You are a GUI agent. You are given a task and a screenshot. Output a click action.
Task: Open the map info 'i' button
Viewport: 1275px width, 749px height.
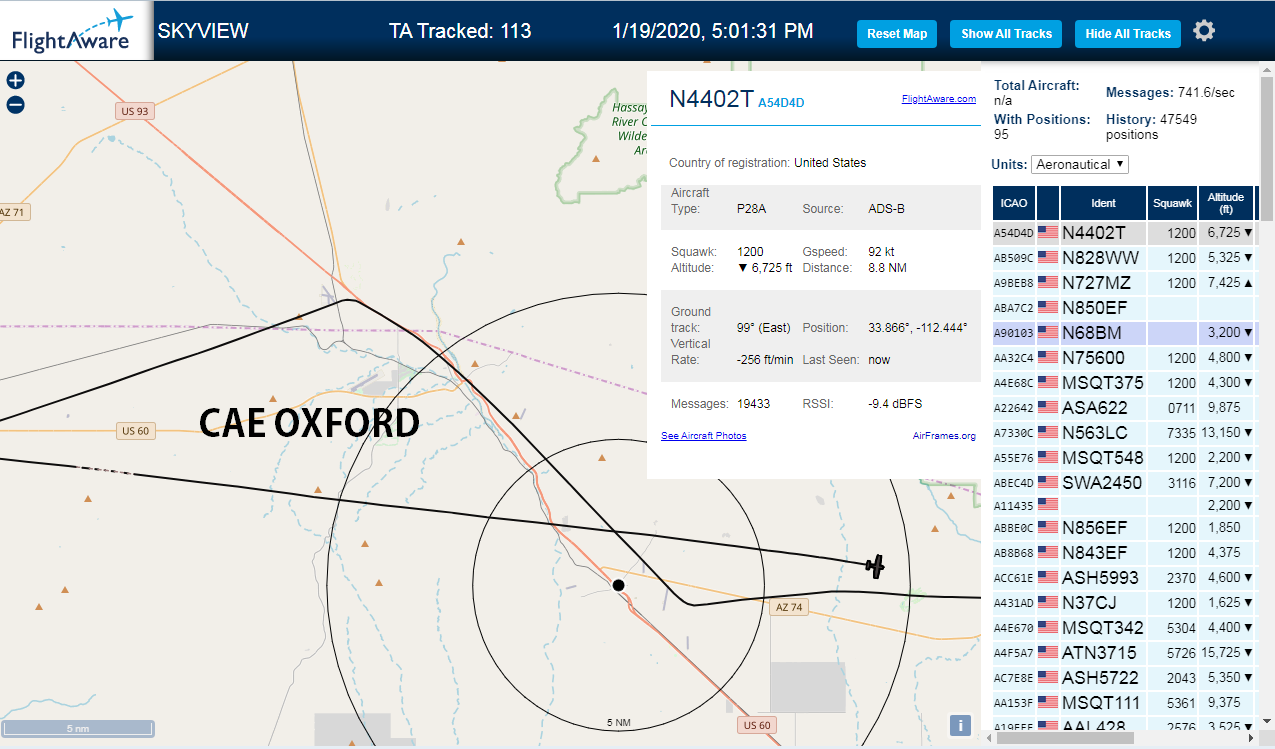960,726
